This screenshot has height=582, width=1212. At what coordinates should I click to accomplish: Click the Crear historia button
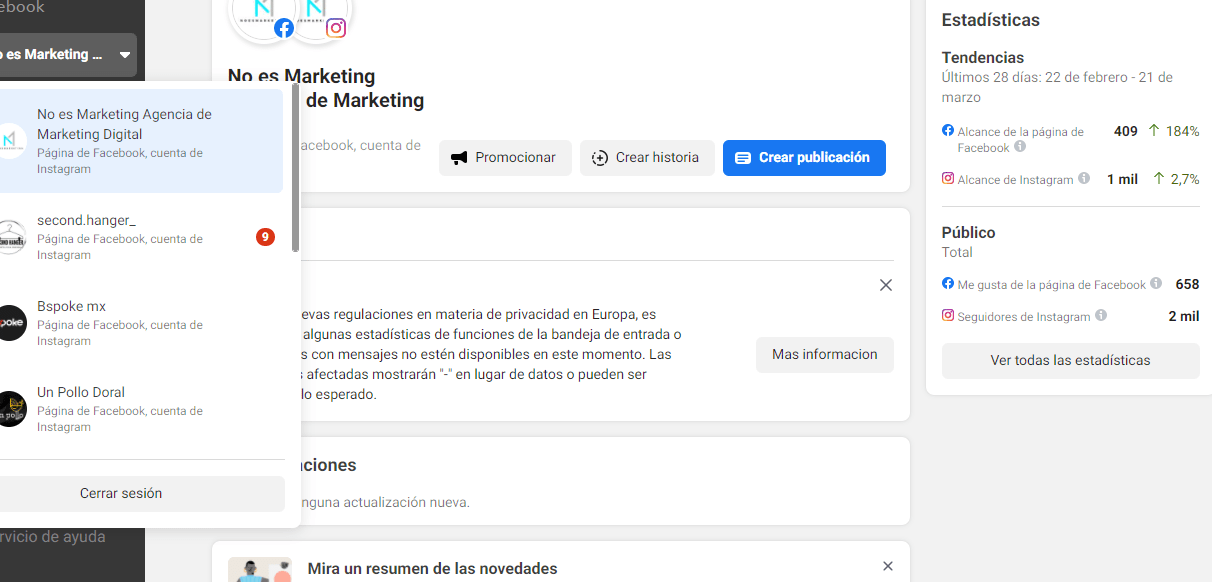pyautogui.click(x=647, y=158)
